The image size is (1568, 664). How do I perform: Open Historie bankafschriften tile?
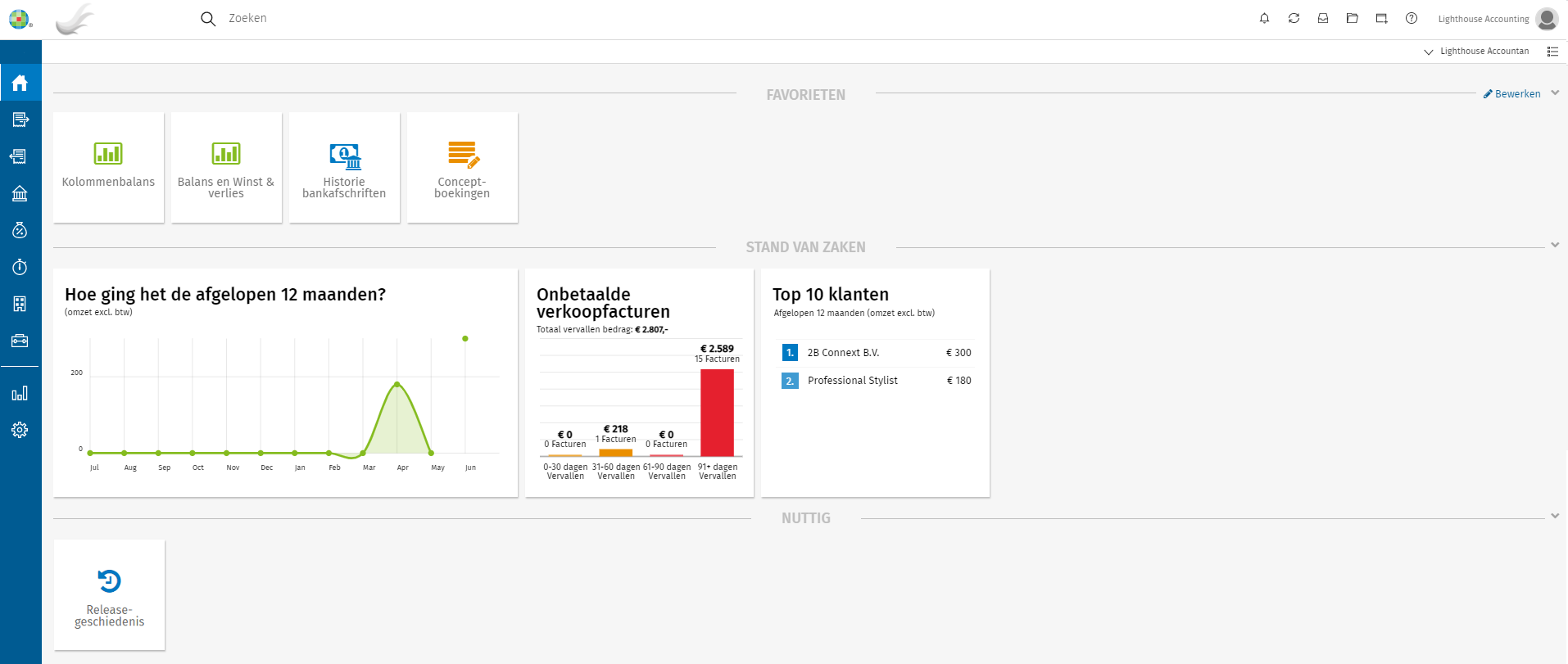(x=344, y=168)
